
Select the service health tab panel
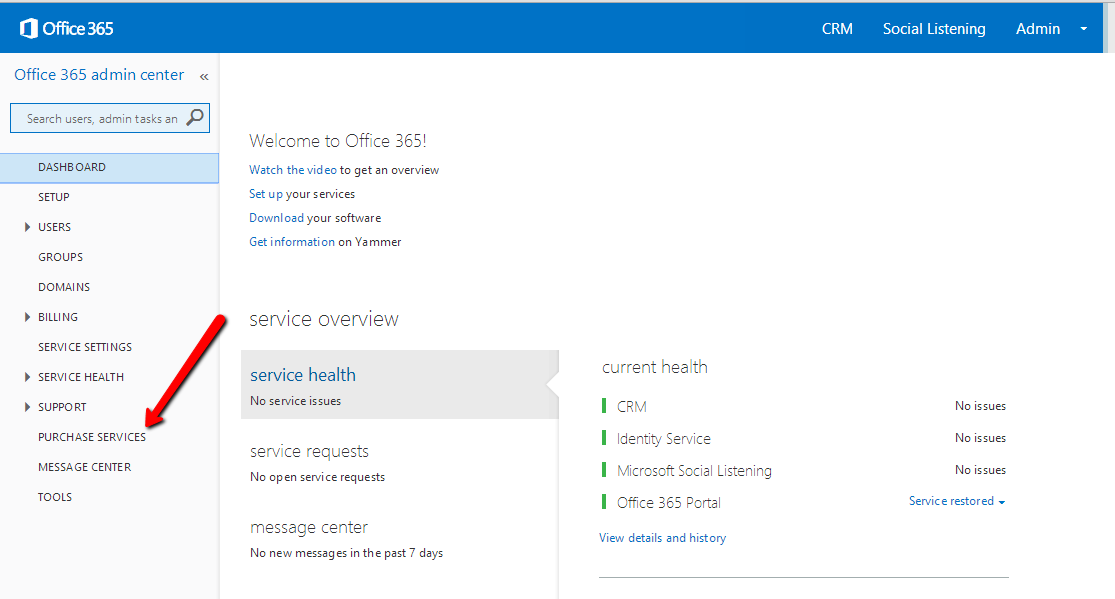(x=398, y=385)
